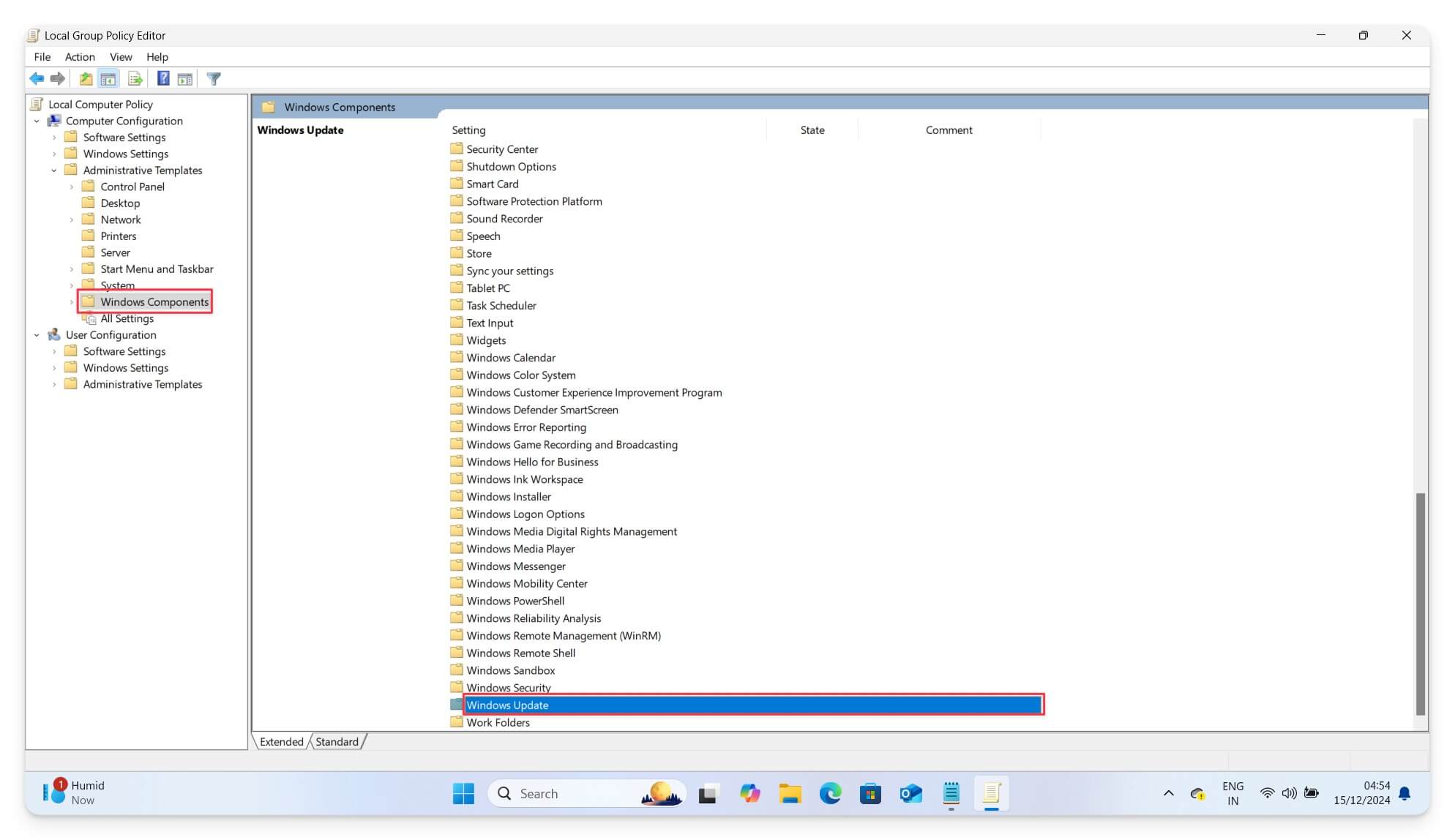Select the Windows Sandbox folder
Screen dimensions: 1455x840
511,670
